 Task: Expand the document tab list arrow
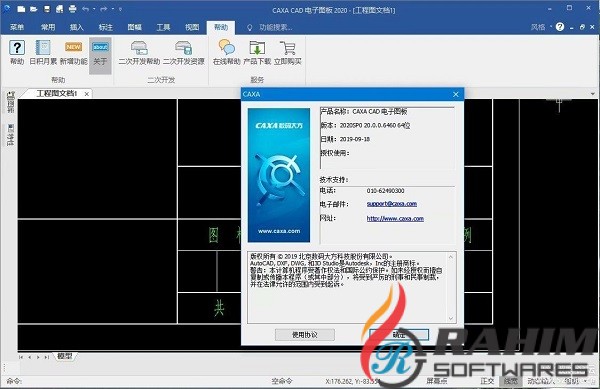pyautogui.click(x=592, y=94)
